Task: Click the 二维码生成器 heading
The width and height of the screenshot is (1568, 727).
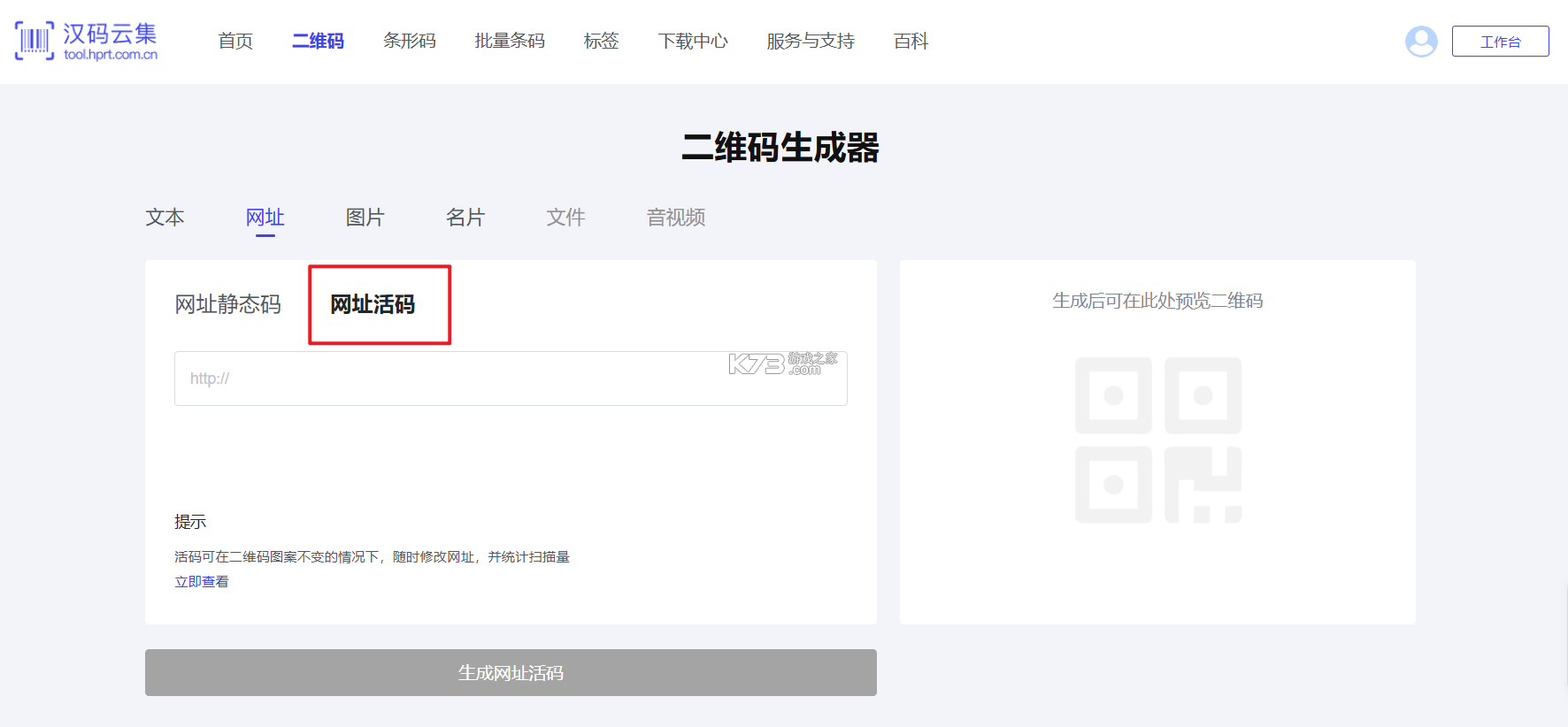Action: point(780,148)
